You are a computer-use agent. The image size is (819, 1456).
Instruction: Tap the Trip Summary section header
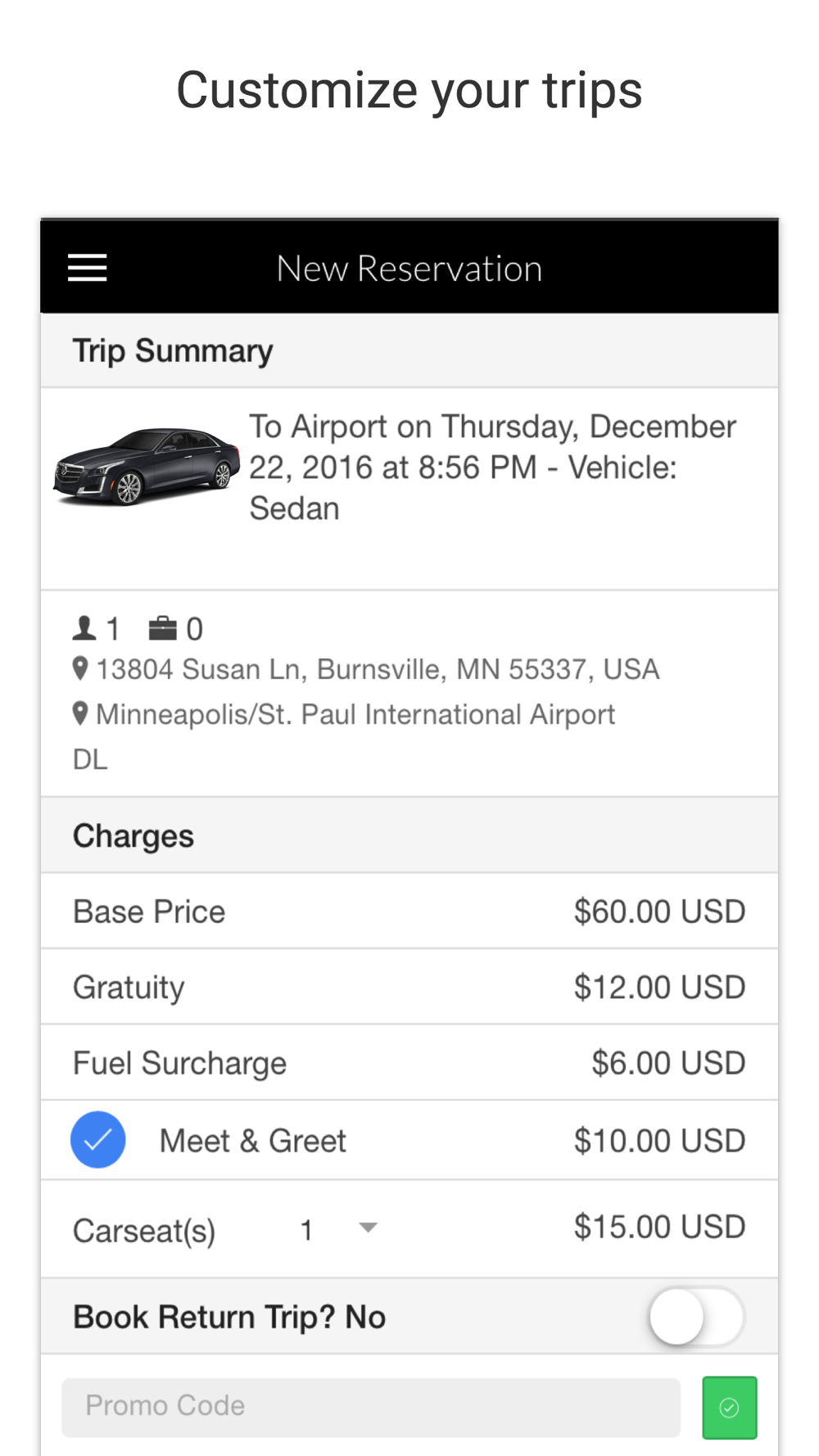click(x=173, y=350)
